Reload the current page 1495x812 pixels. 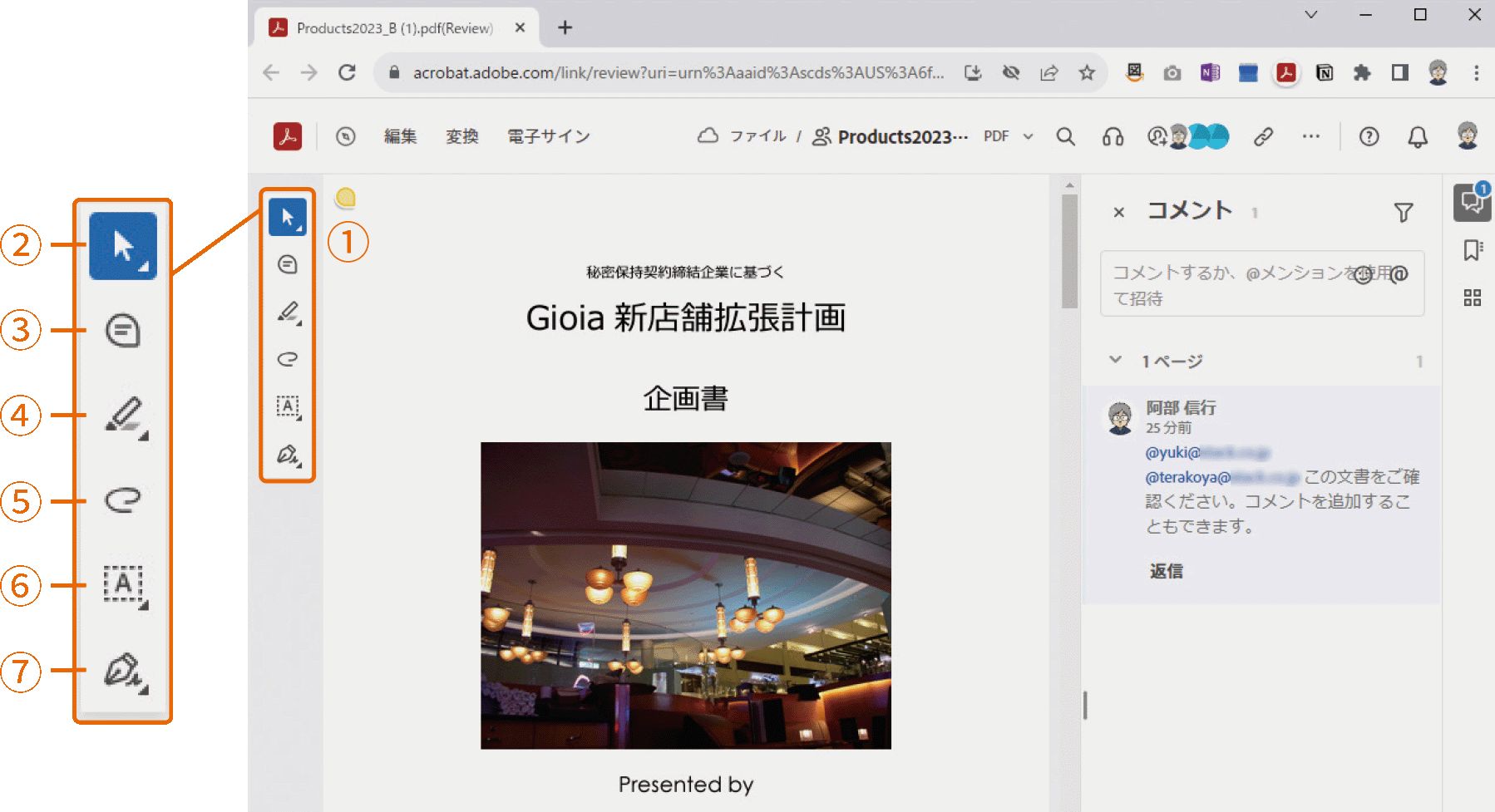click(347, 73)
